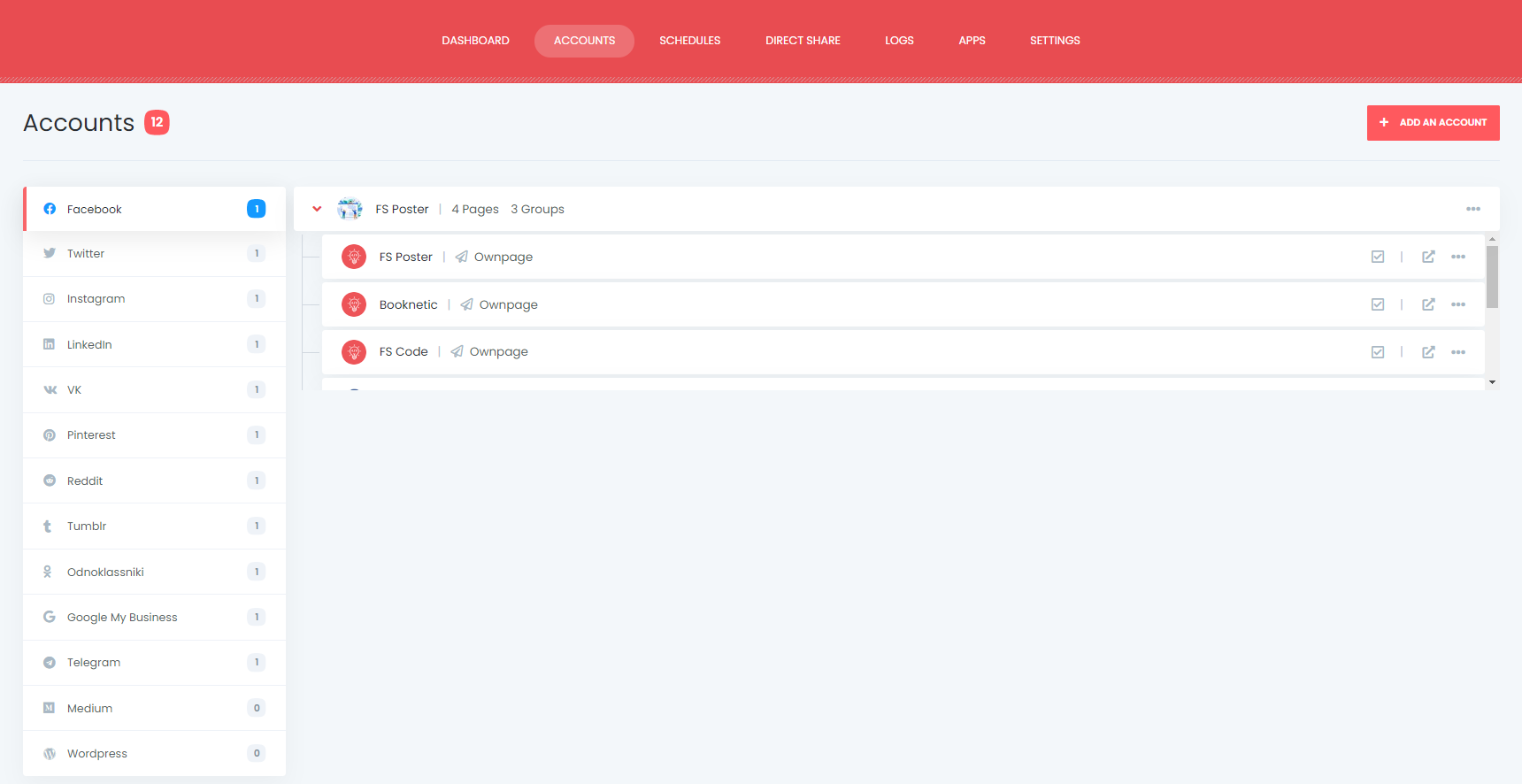Open three-dot menu on FS Poster ownpage row
The image size is (1522, 784).
click(1458, 257)
